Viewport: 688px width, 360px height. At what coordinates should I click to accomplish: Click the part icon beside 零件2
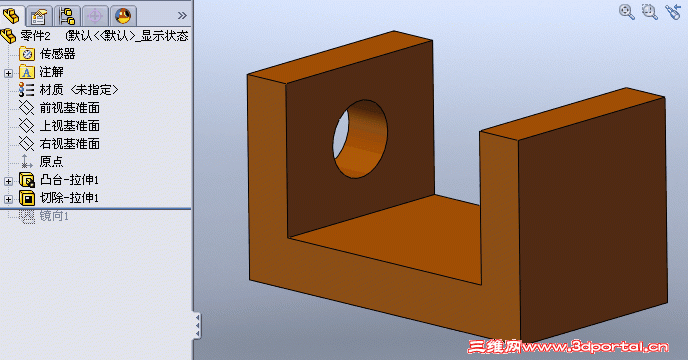pyautogui.click(x=8, y=36)
